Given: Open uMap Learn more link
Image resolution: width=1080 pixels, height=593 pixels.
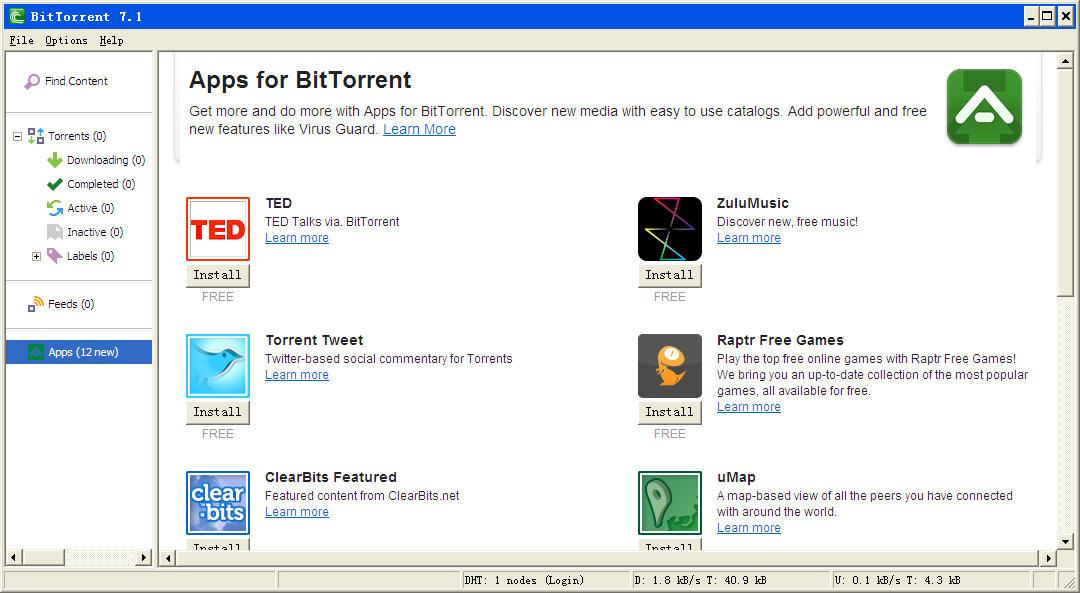Looking at the screenshot, I should click(x=749, y=528).
